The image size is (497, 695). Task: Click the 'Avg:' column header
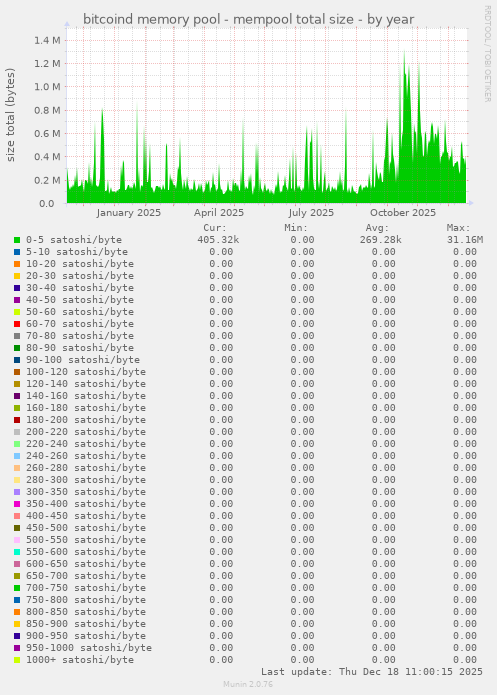[377, 228]
